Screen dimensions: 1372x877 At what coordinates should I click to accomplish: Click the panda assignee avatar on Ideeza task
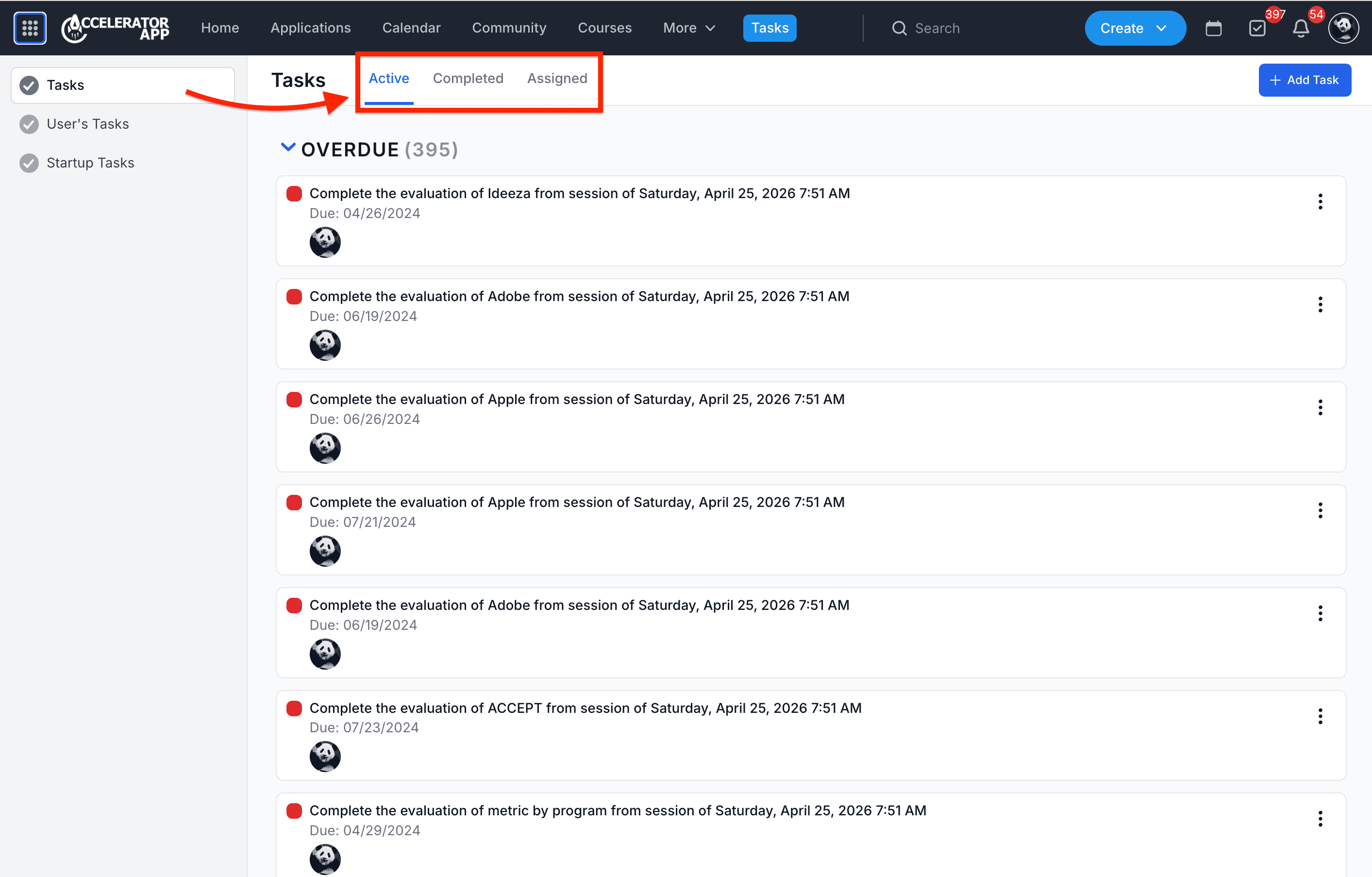(x=325, y=242)
